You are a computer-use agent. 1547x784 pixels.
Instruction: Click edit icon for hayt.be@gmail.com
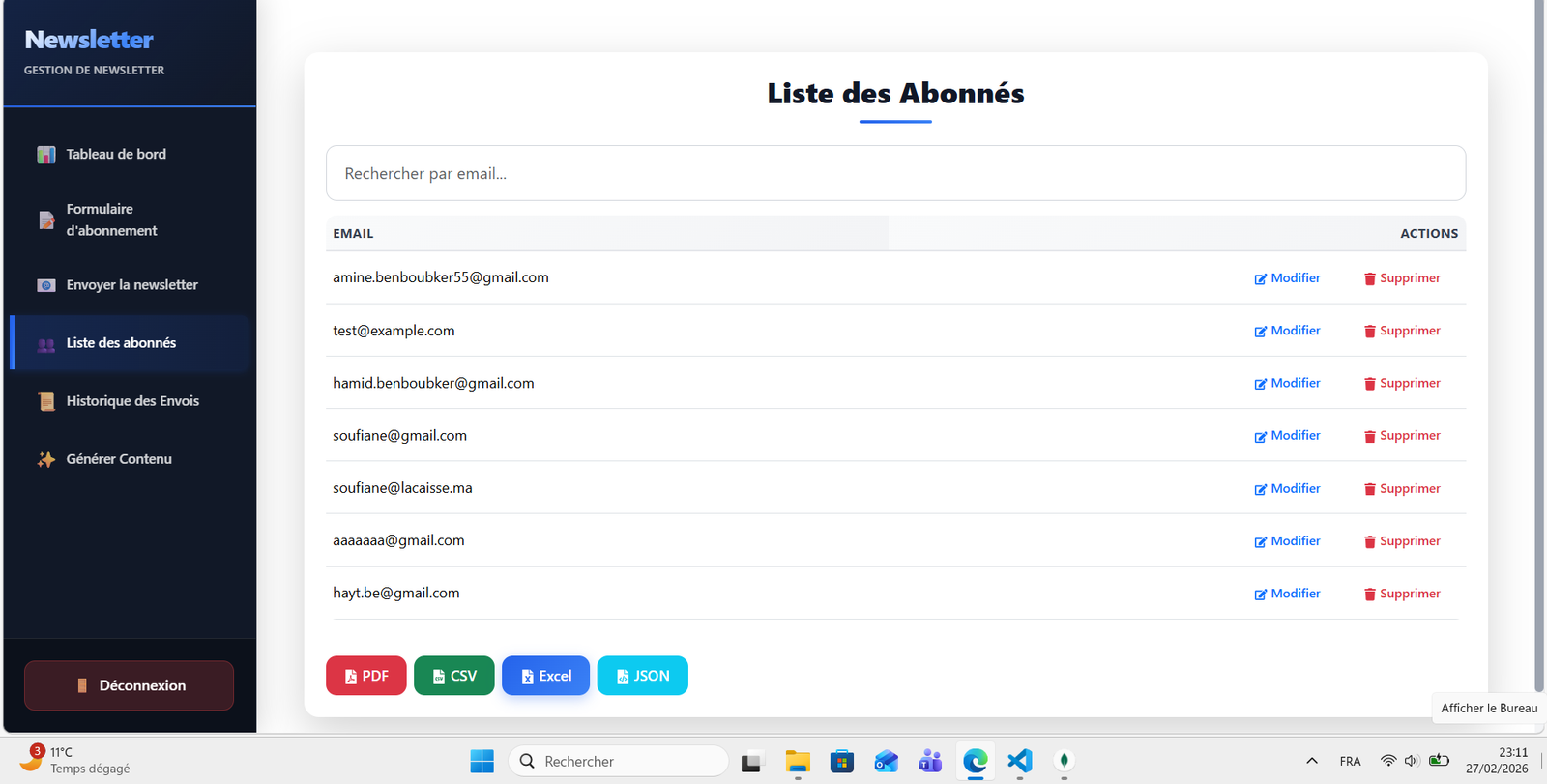[1260, 595]
